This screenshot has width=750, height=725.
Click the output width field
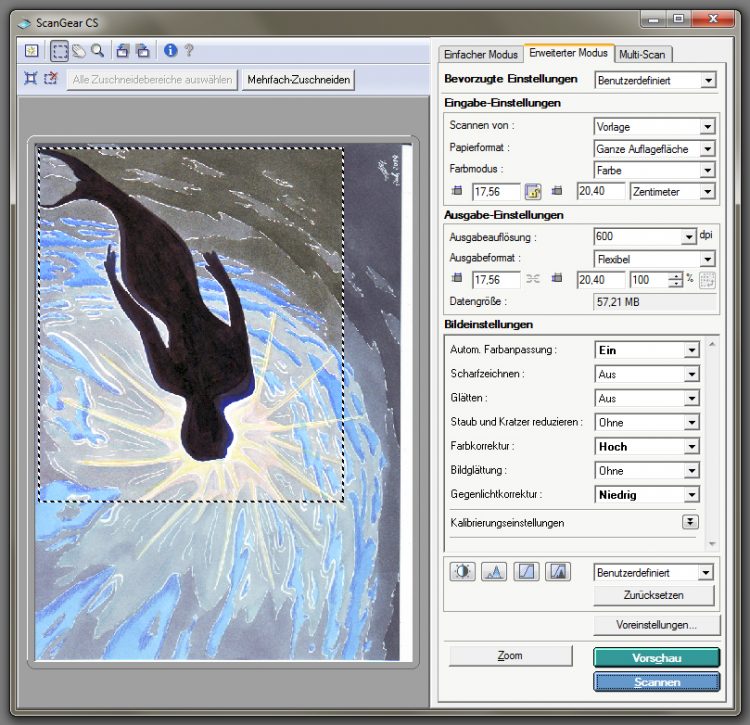(x=496, y=280)
